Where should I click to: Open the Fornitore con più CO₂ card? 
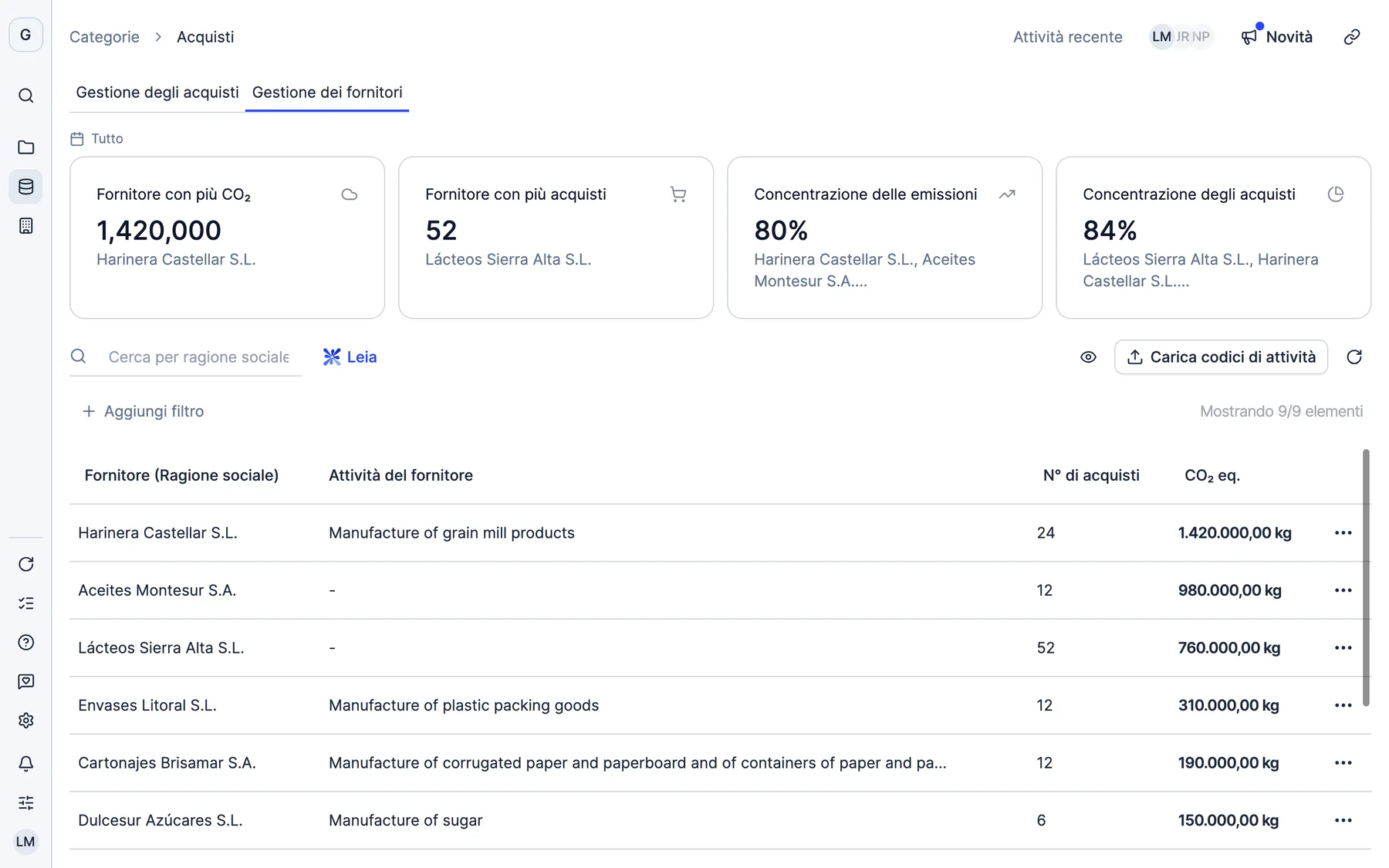227,238
